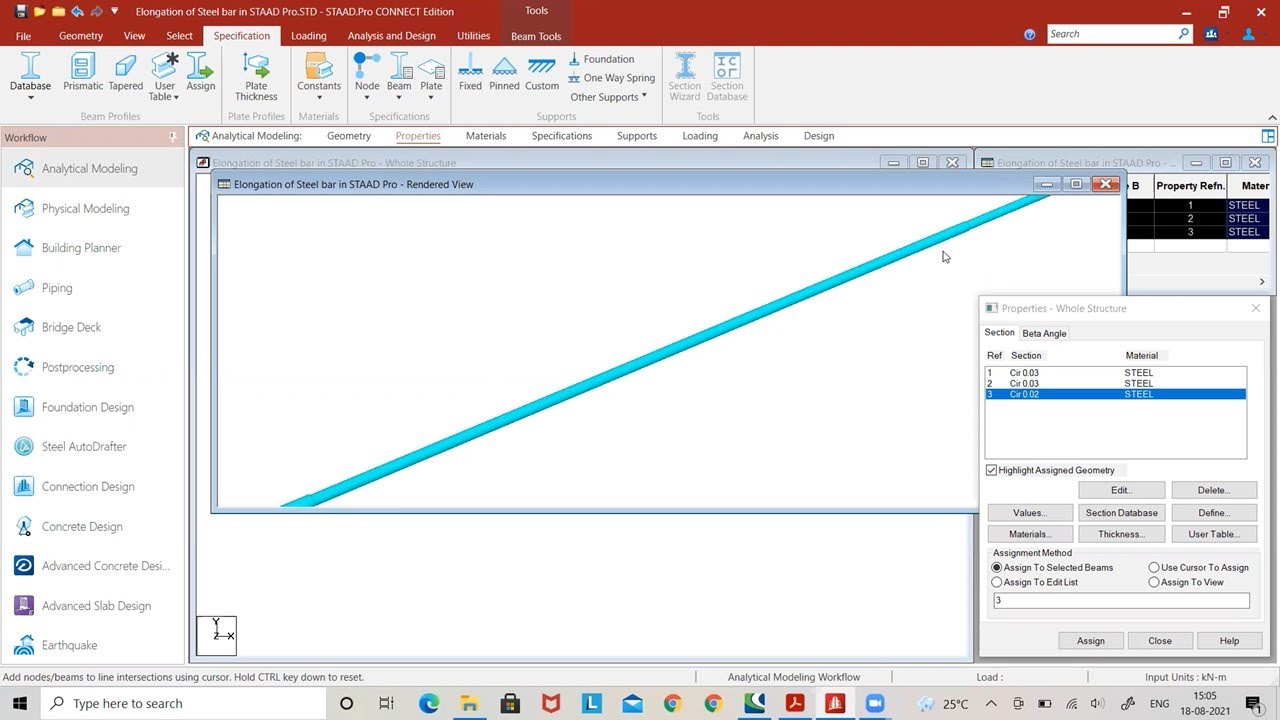Click the Define... button
The image size is (1280, 720).
point(1214,512)
